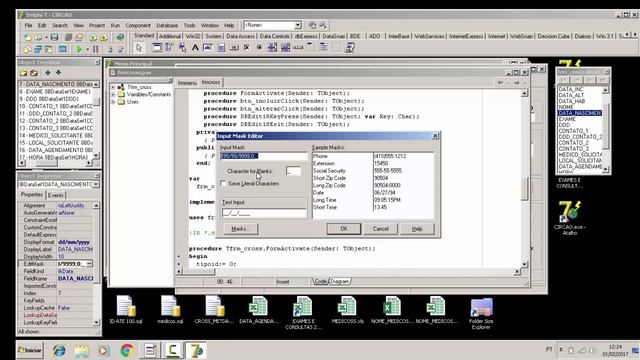
Task: Close the Input Mask Editor dialog
Action: 435,136
